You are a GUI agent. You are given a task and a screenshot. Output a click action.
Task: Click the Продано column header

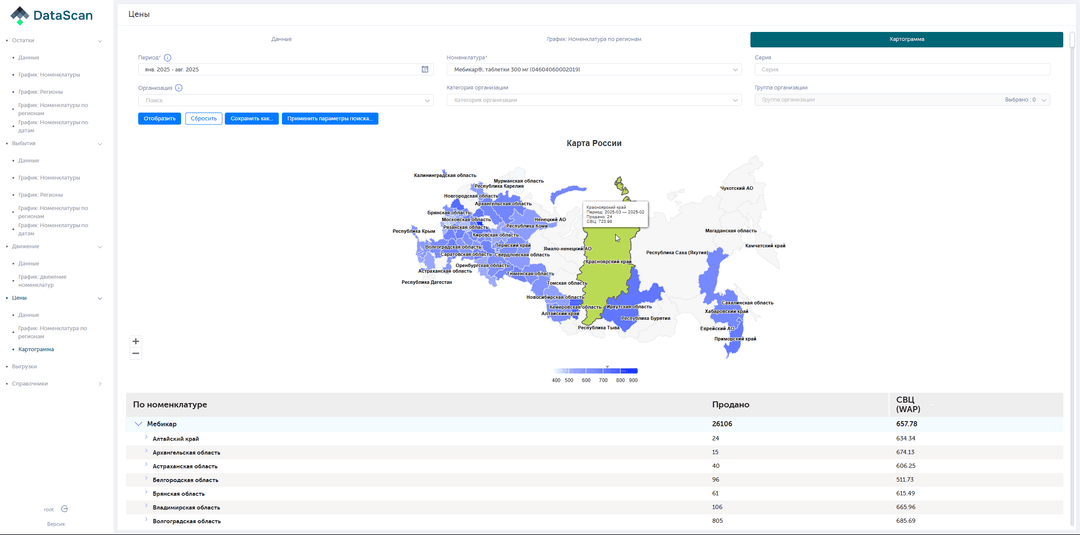click(x=731, y=404)
